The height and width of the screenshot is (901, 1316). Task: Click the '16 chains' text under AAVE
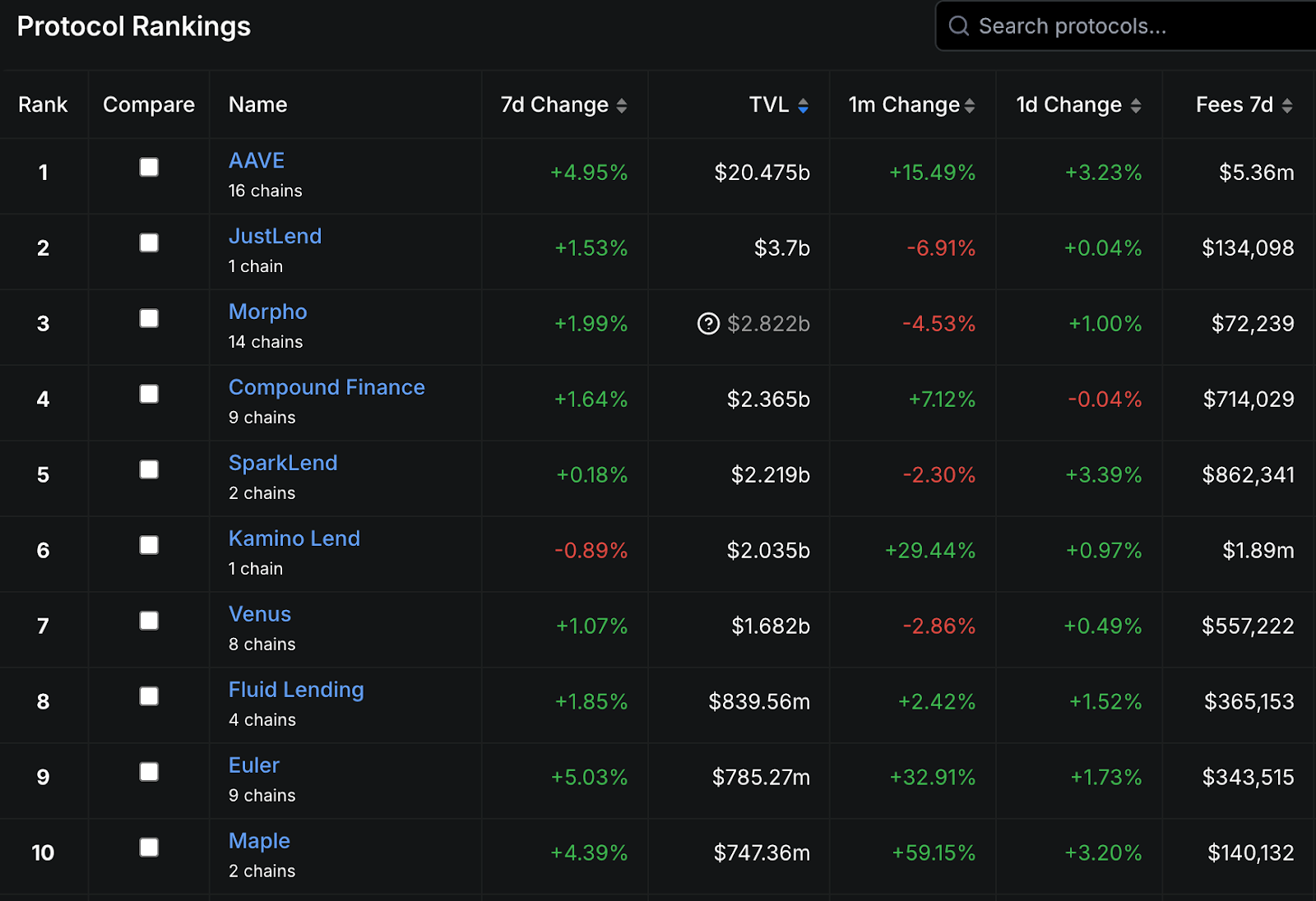[266, 191]
